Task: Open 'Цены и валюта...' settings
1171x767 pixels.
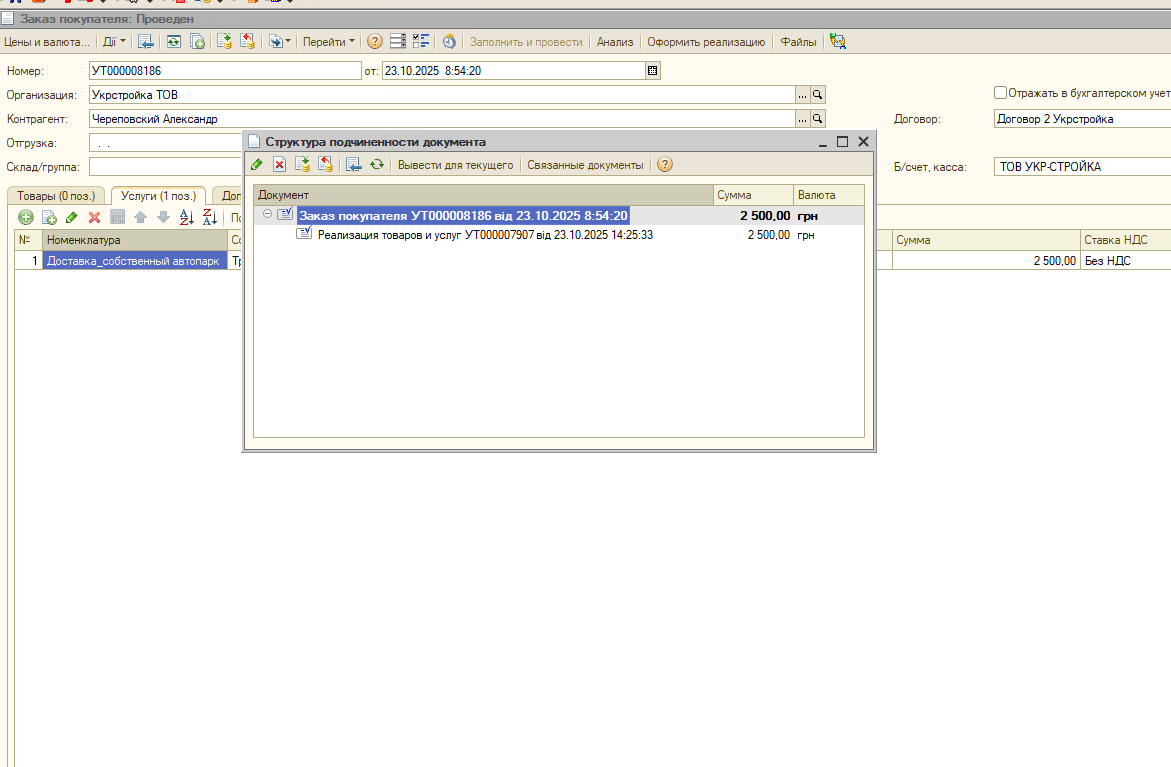Action: 46,42
